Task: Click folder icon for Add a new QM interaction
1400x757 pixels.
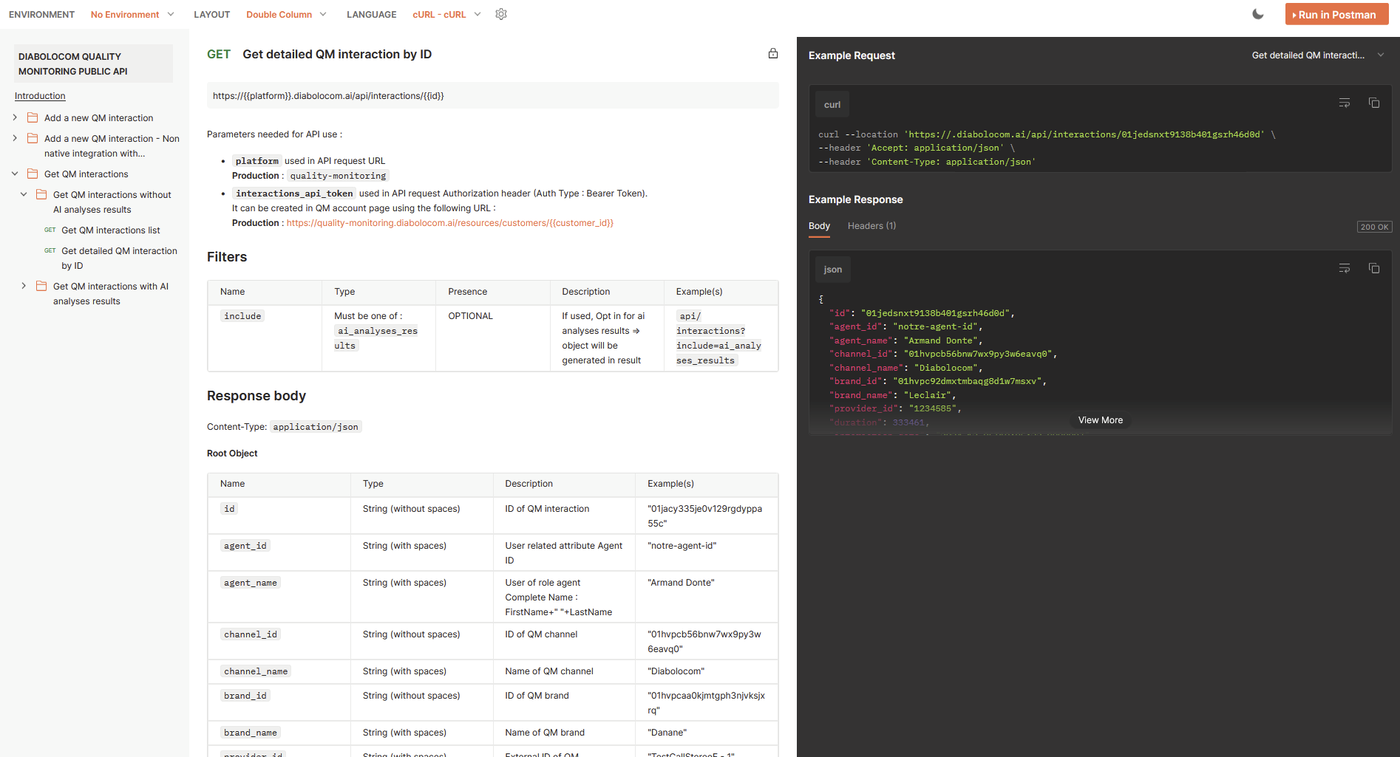Action: [x=33, y=118]
